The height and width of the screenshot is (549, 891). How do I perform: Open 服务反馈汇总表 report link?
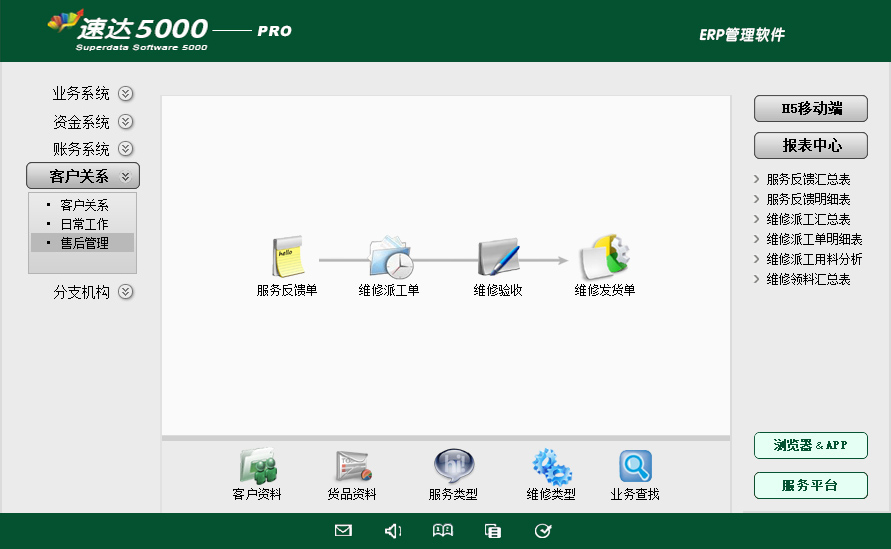click(x=808, y=180)
